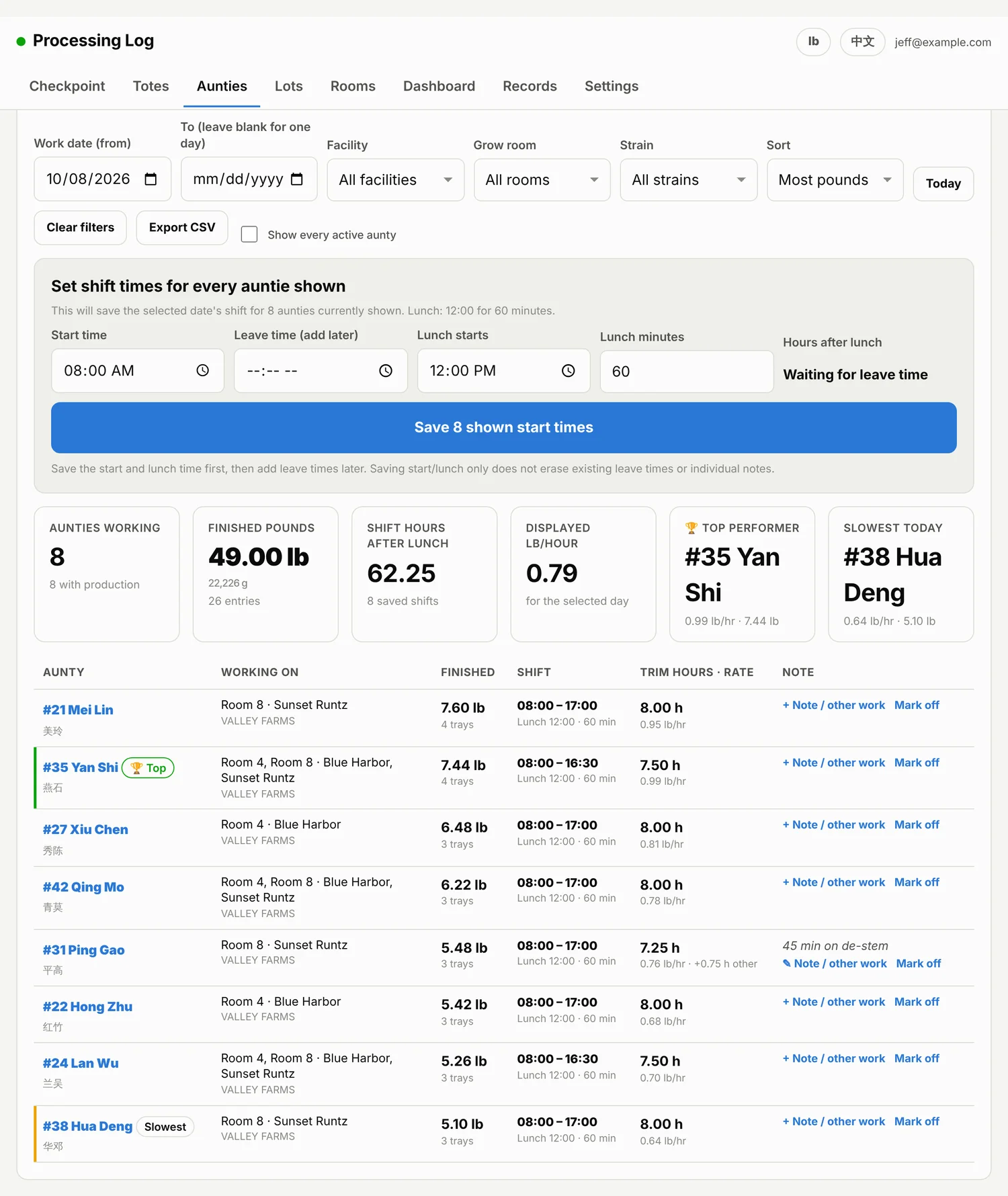This screenshot has width=1008, height=1196.
Task: Add note for #42 Qing Mo
Action: coord(834,882)
